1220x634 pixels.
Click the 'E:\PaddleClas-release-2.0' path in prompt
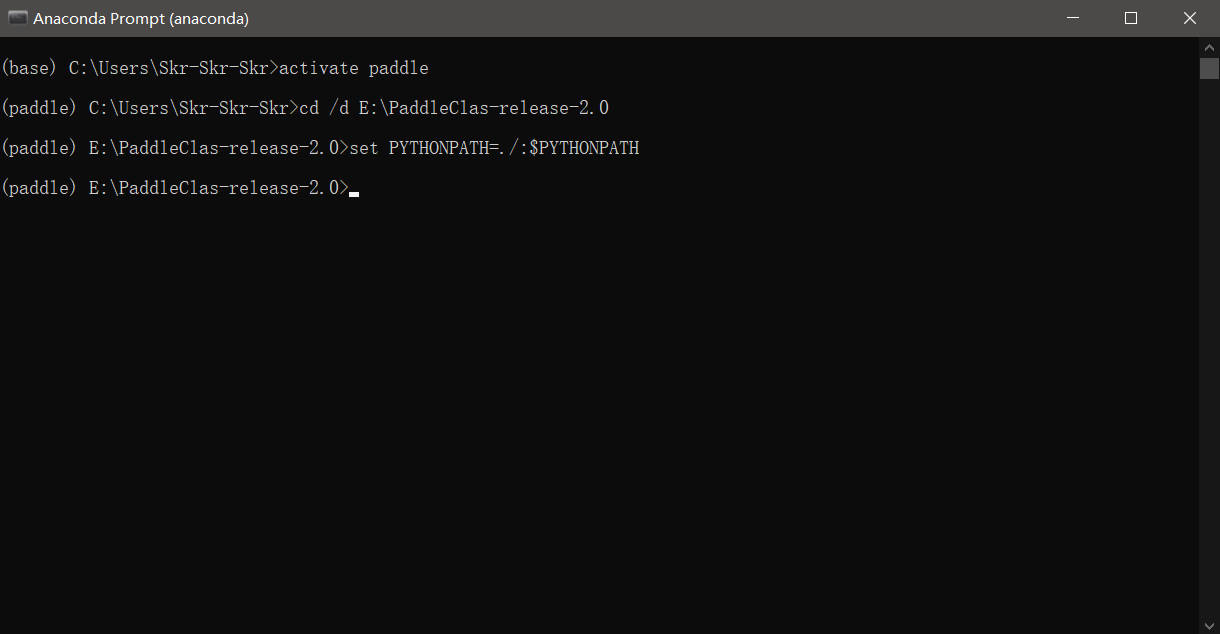click(215, 187)
